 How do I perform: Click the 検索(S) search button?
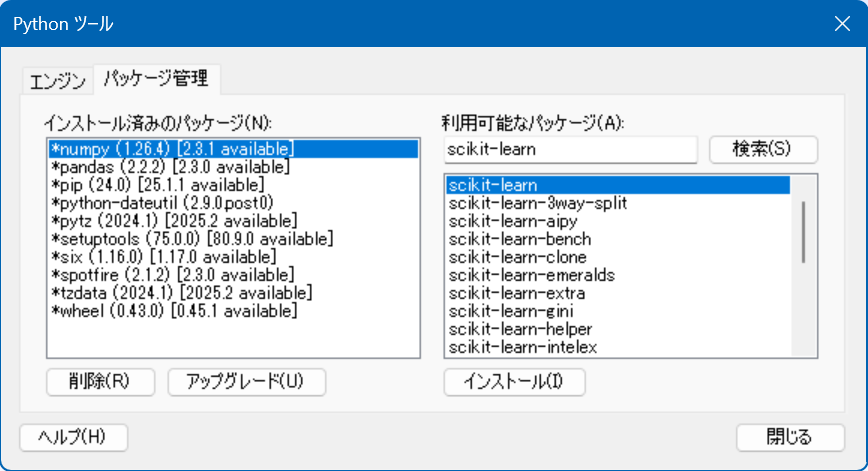[763, 149]
